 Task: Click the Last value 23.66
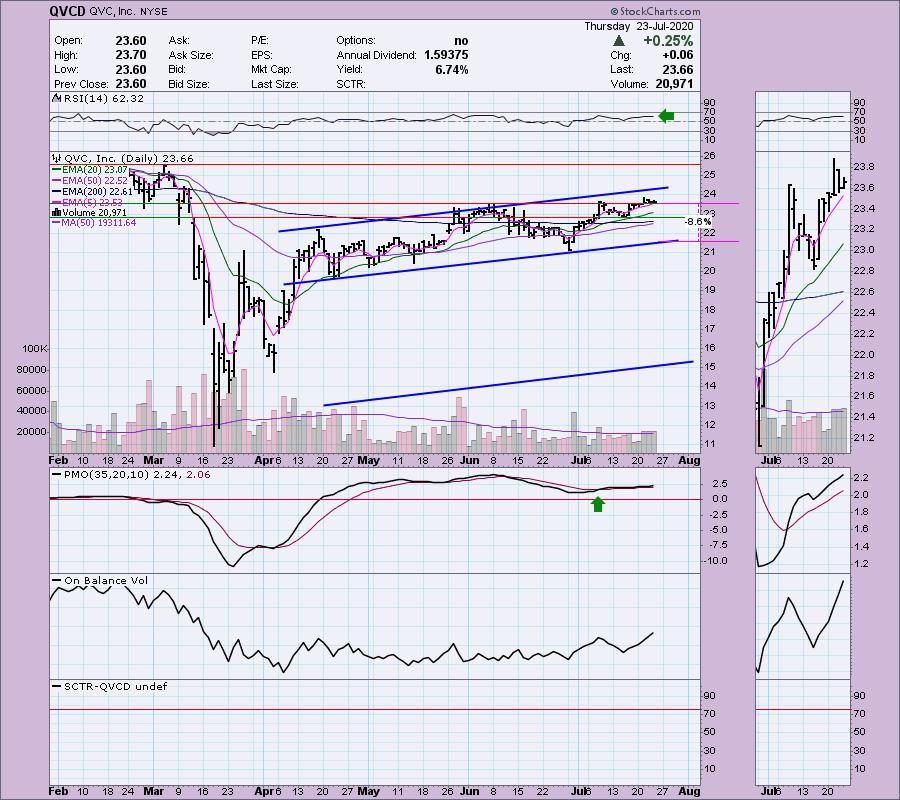tap(678, 69)
